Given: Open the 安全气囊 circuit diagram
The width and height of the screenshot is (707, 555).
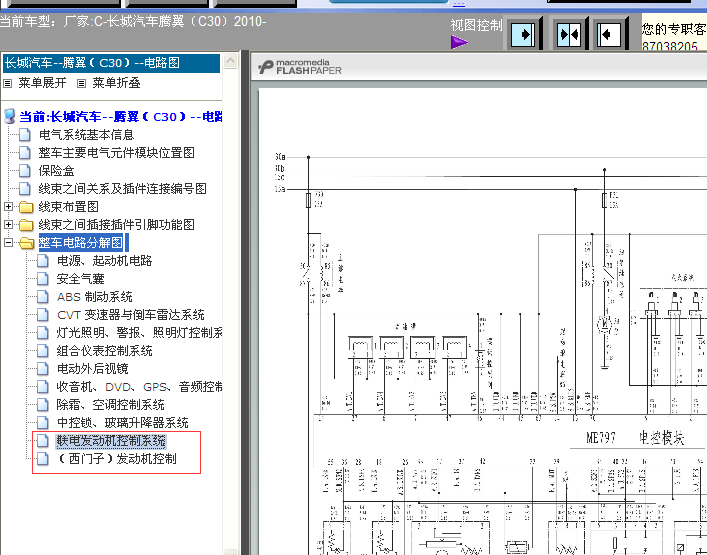Looking at the screenshot, I should (80, 279).
